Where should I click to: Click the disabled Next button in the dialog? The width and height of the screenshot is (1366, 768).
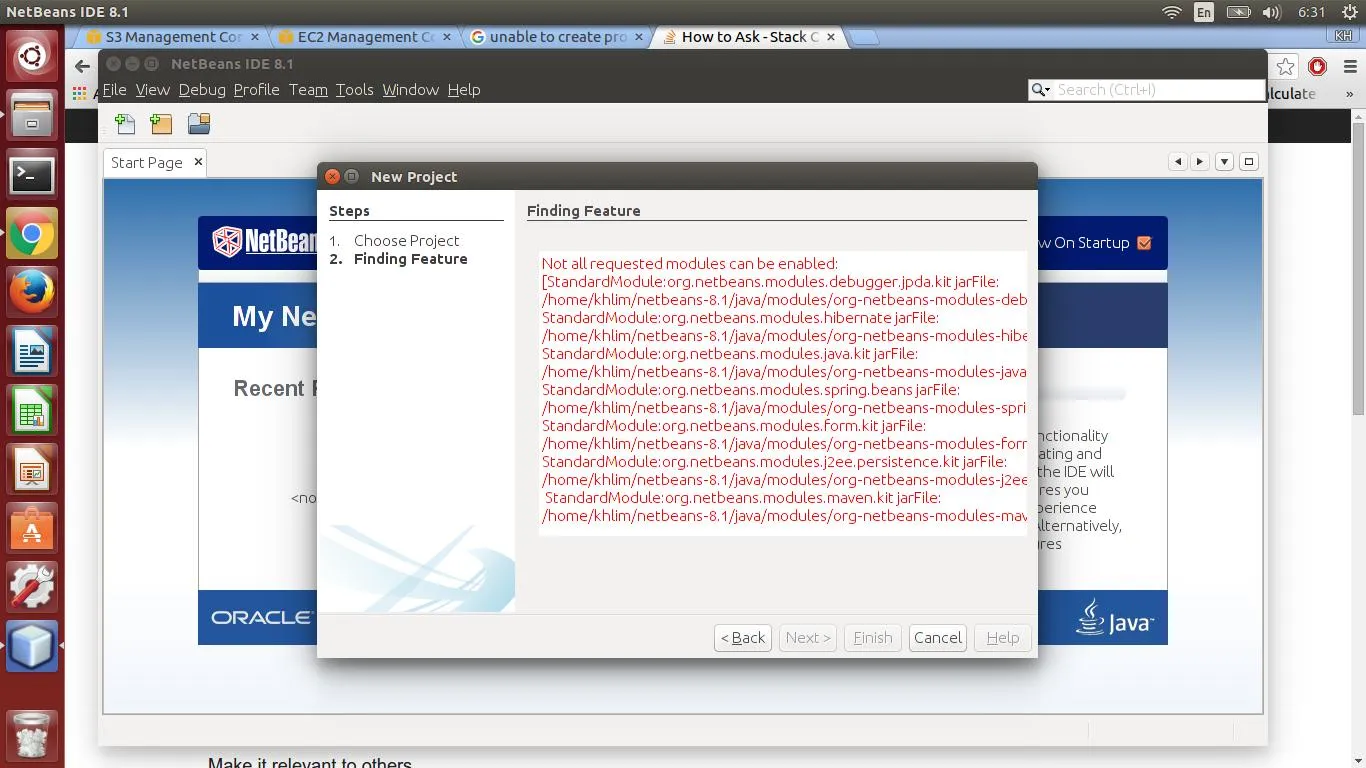(x=808, y=638)
